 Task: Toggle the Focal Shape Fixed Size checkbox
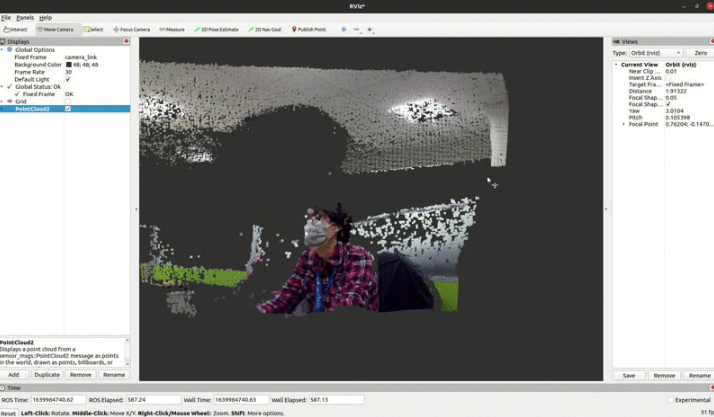(668, 104)
